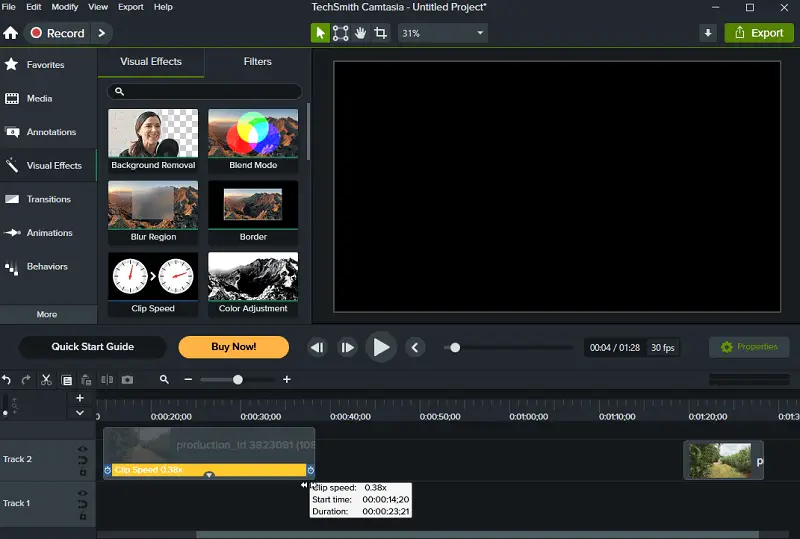Toggle magnetic snapping on Track 1

pyautogui.click(x=83, y=505)
